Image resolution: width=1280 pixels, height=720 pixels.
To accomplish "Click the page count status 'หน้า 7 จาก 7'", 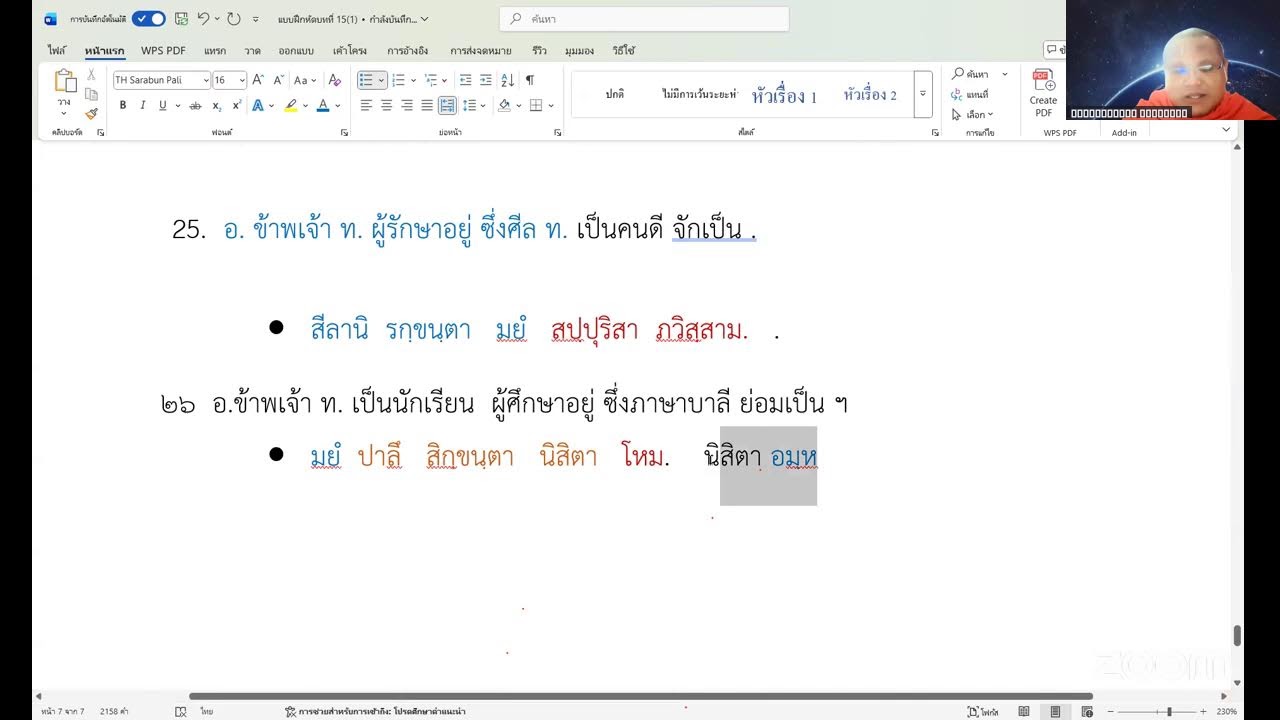I will pyautogui.click(x=63, y=712).
